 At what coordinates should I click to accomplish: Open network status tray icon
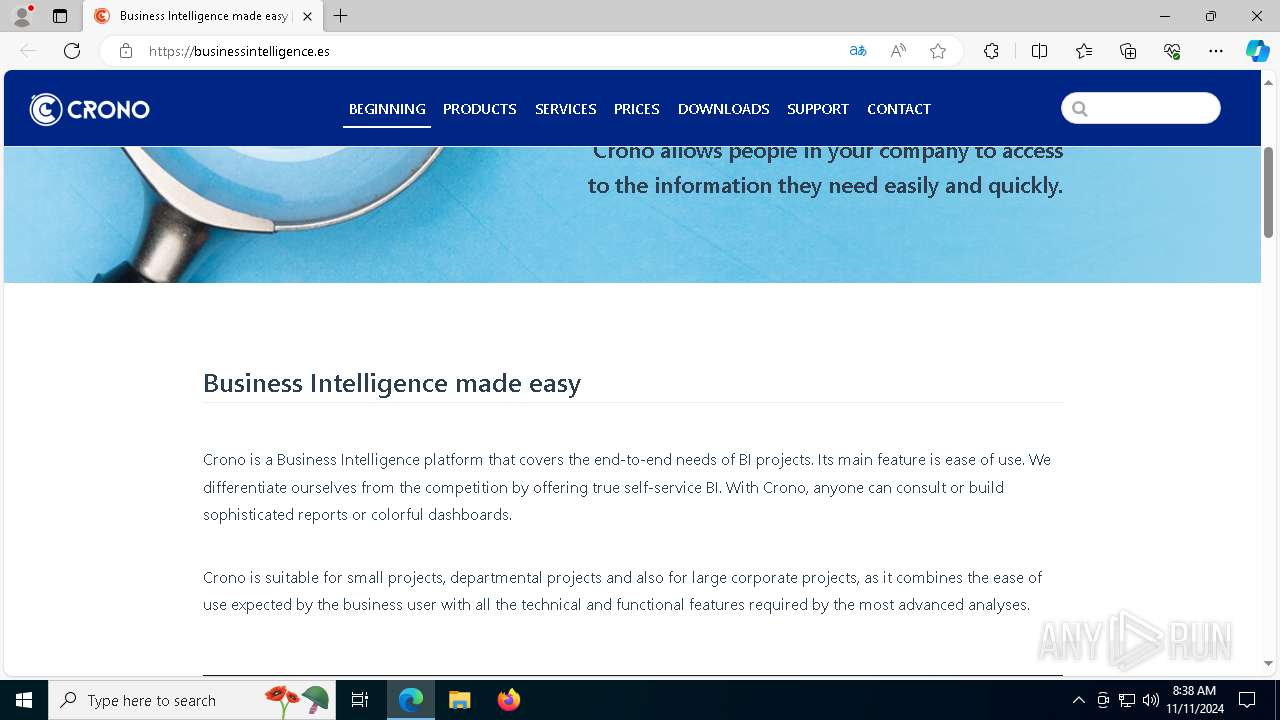pyautogui.click(x=1127, y=700)
